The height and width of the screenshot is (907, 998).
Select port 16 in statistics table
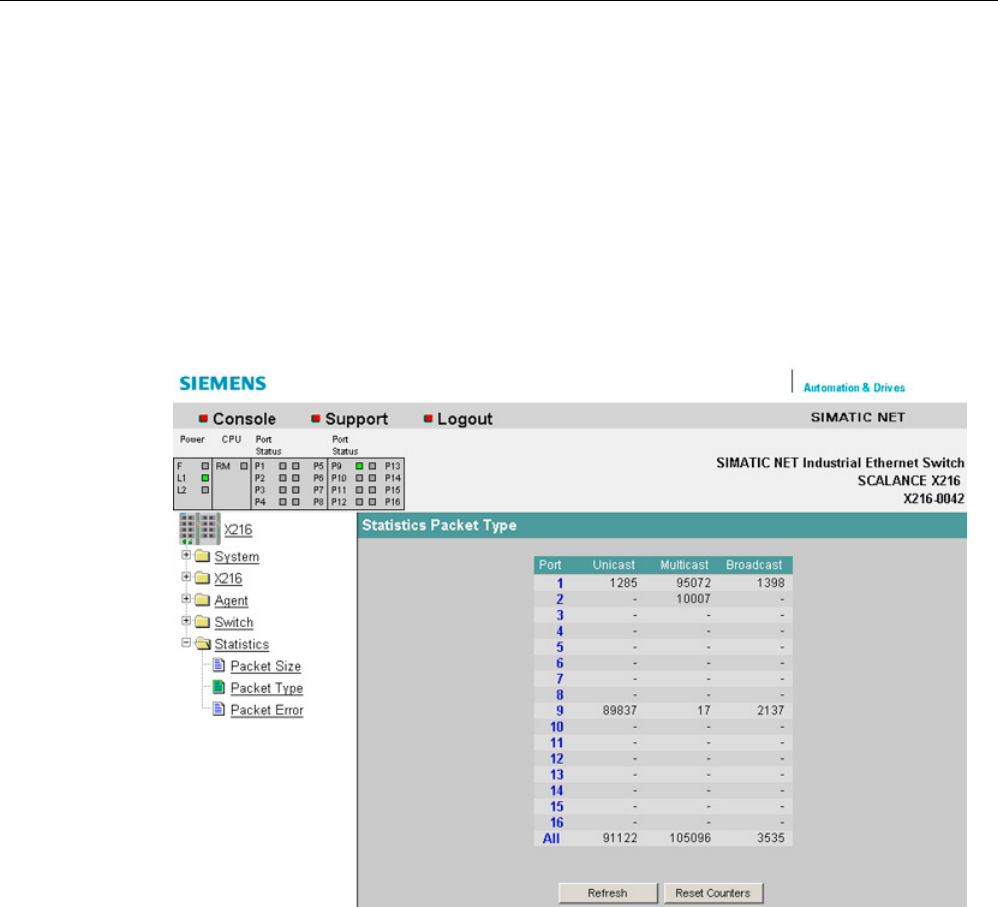(x=557, y=822)
